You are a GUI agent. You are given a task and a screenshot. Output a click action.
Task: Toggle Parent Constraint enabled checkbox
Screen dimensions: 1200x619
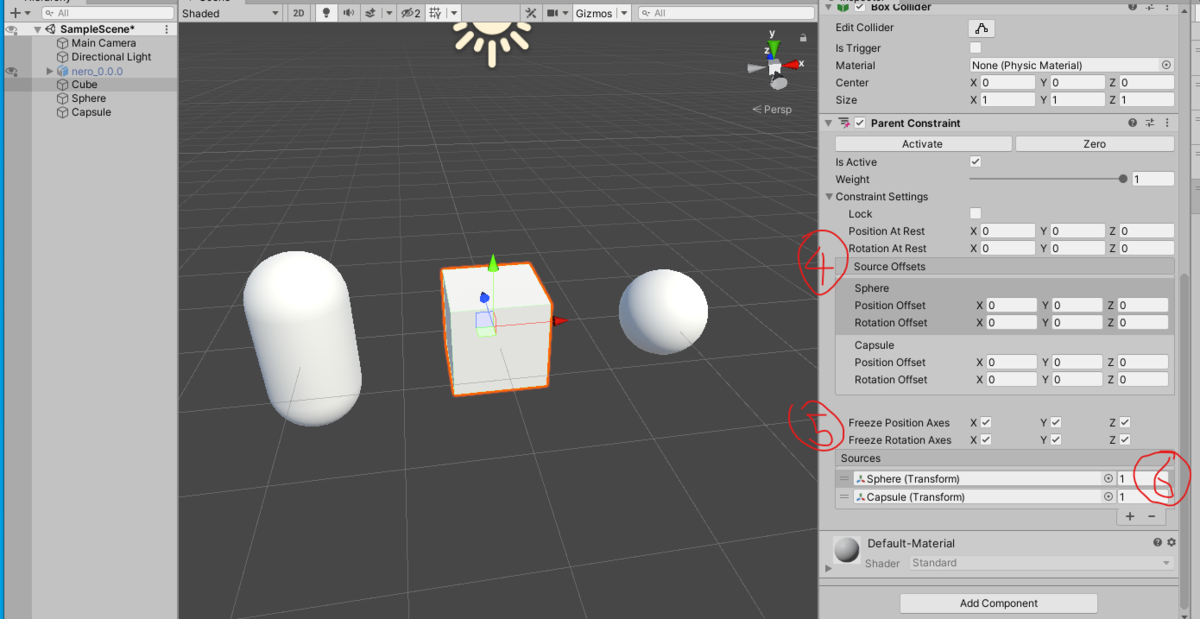[x=860, y=123]
